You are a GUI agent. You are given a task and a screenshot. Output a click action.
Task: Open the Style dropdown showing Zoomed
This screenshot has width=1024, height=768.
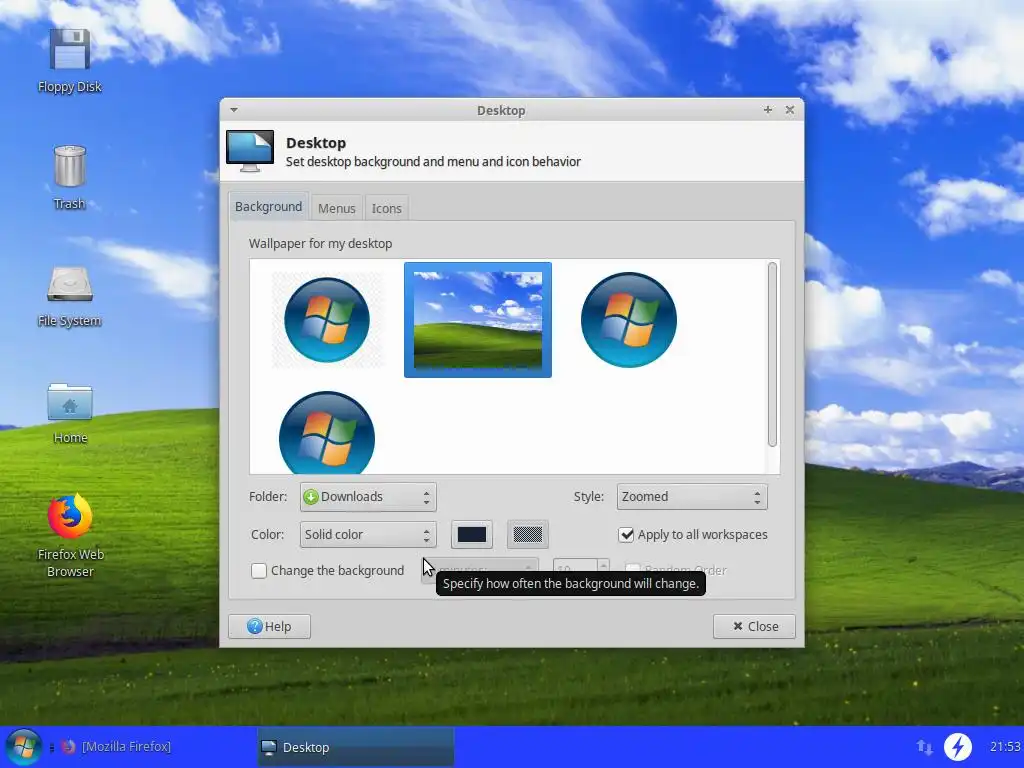tap(692, 496)
